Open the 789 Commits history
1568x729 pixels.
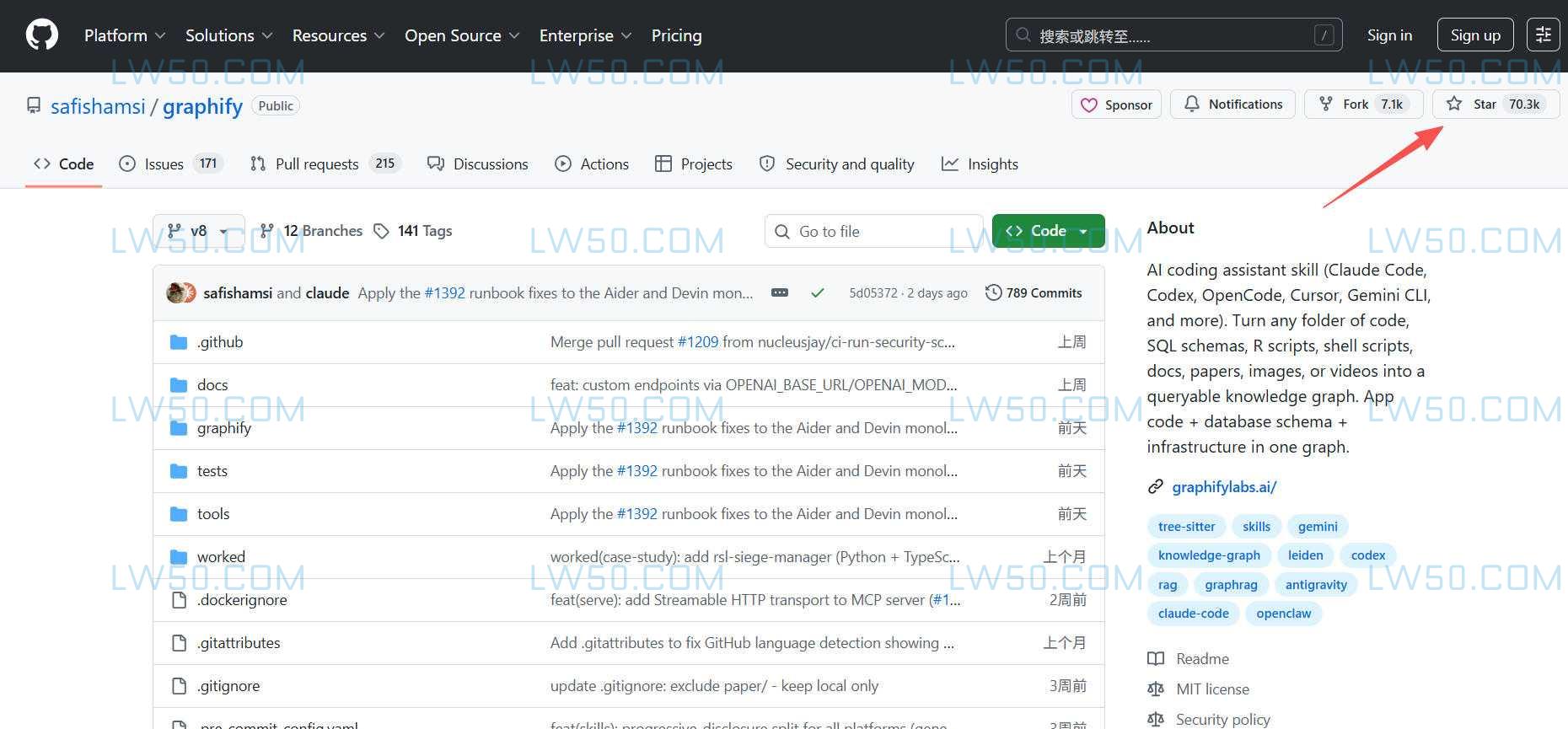tap(1034, 292)
